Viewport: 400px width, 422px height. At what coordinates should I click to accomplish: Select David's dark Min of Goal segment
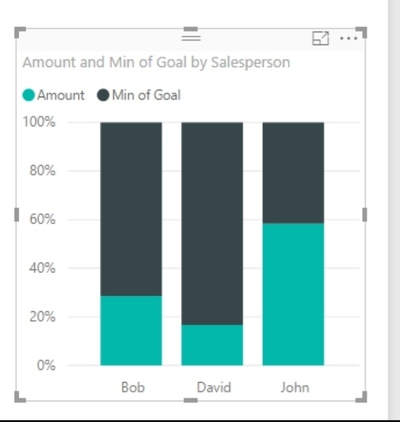tap(212, 223)
